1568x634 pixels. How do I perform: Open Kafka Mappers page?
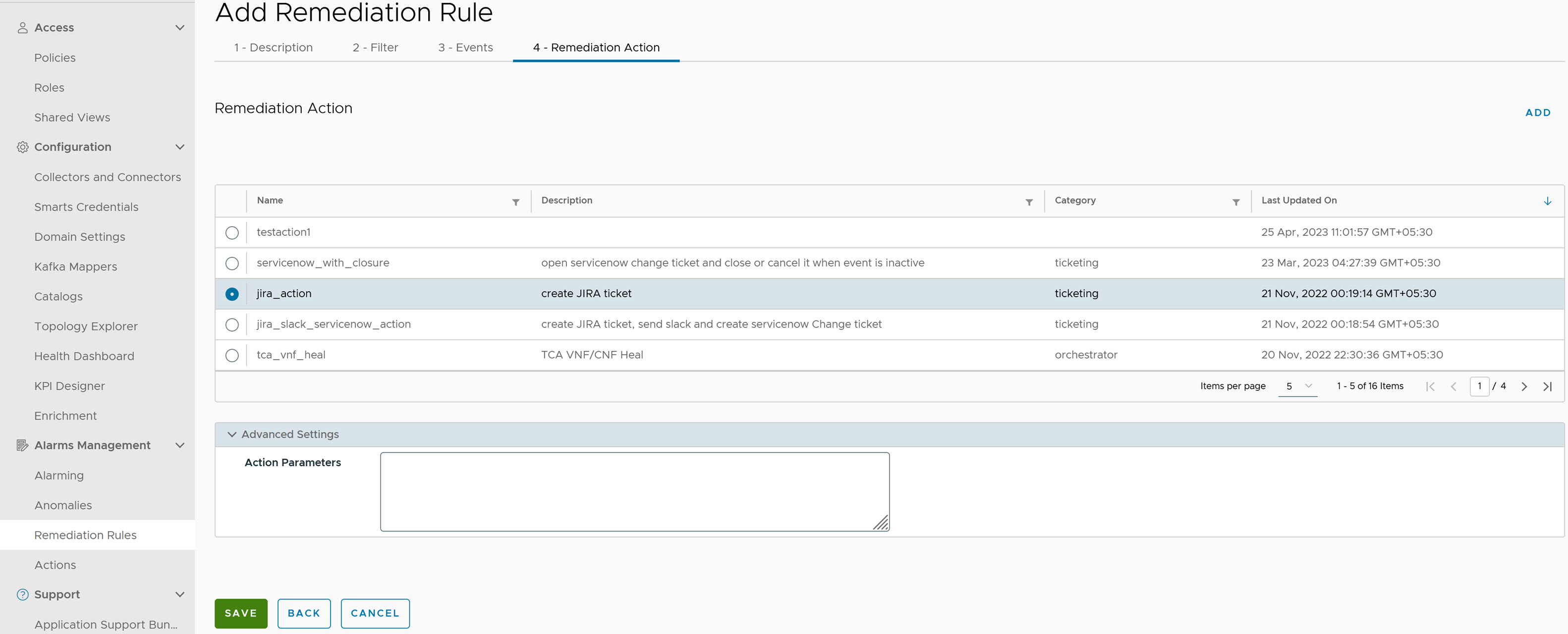coord(75,266)
